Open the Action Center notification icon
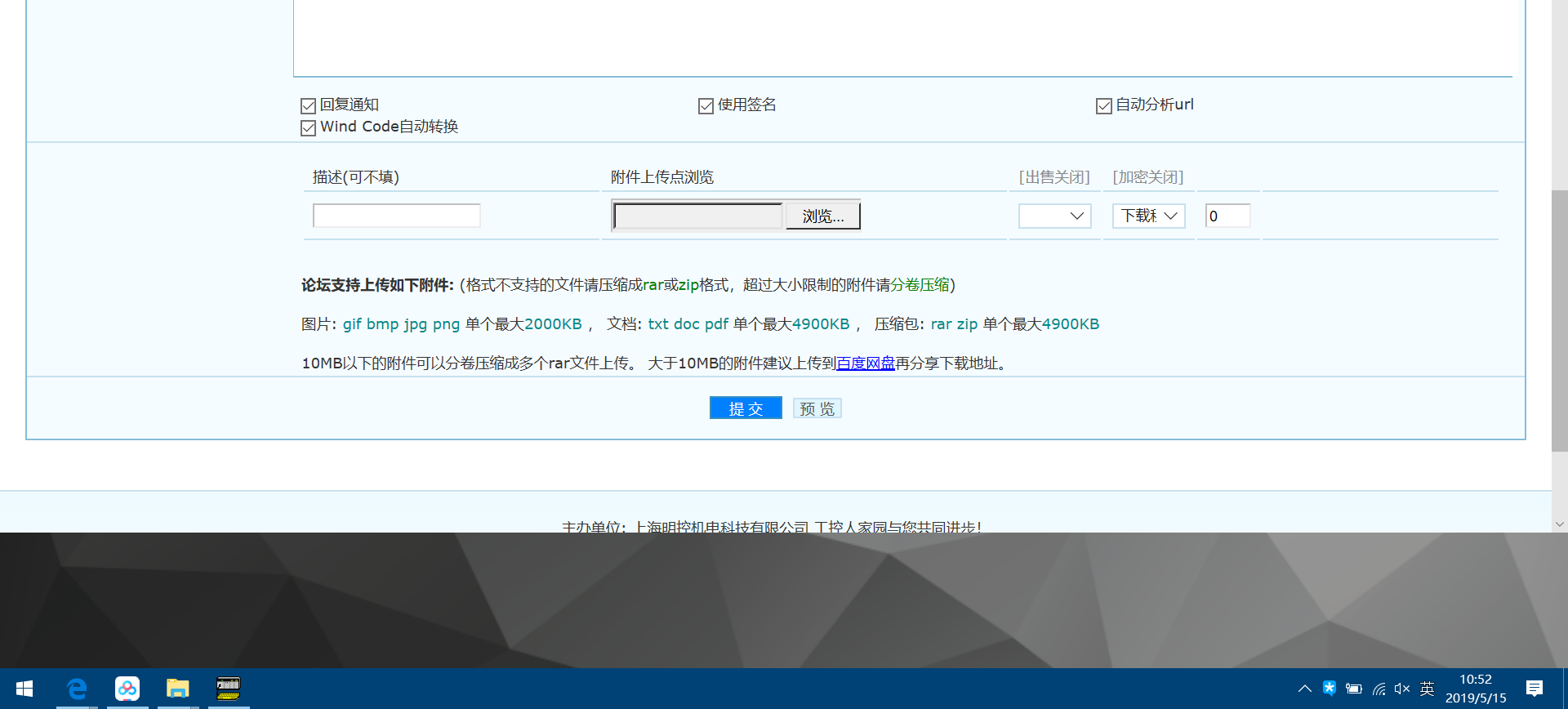Viewport: 1568px width, 709px height. (x=1534, y=689)
